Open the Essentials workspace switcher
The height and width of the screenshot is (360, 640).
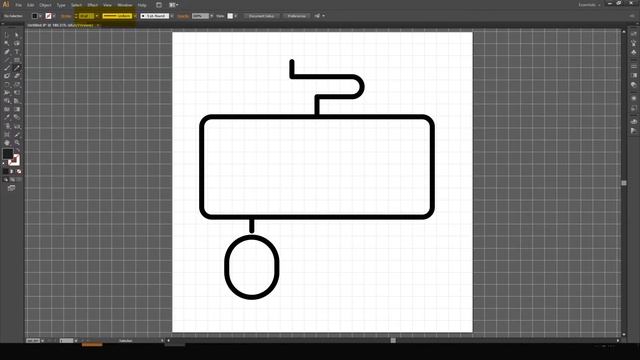coord(589,5)
